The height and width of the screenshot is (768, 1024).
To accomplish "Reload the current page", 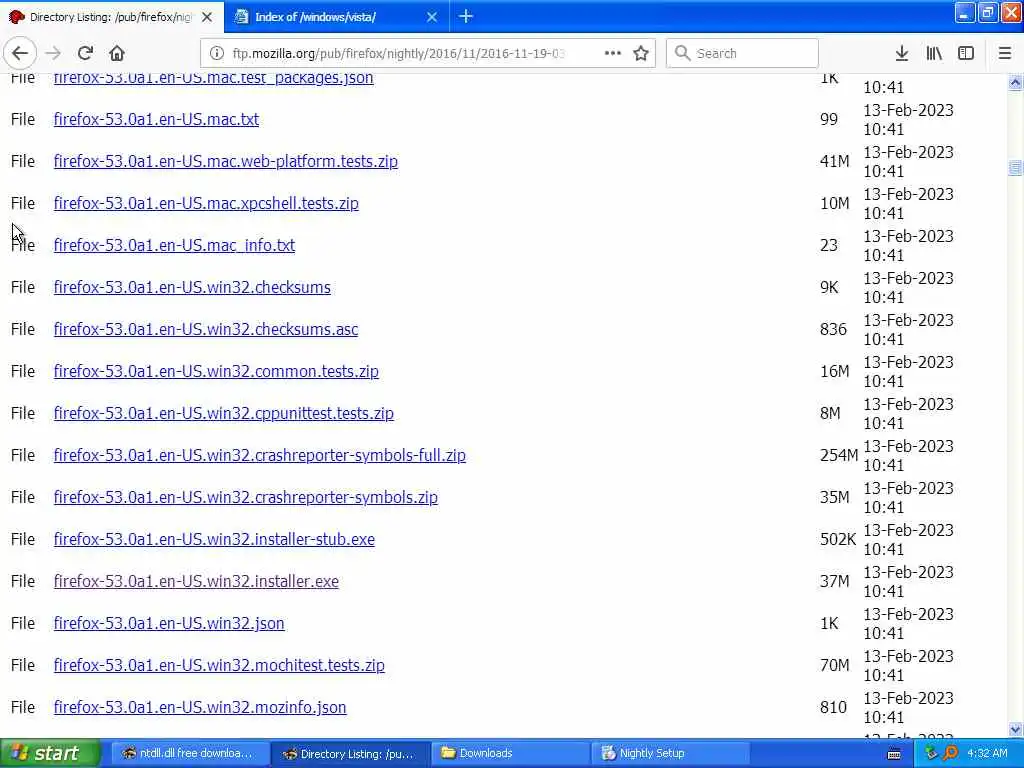I will point(85,53).
